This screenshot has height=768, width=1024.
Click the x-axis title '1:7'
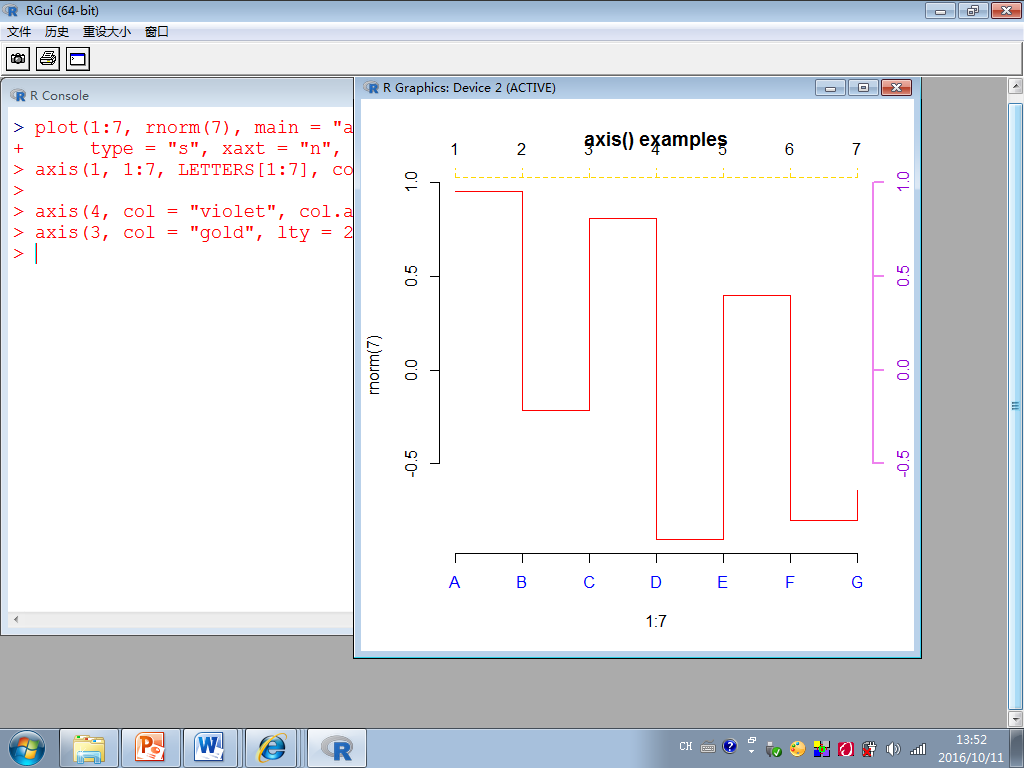[656, 621]
